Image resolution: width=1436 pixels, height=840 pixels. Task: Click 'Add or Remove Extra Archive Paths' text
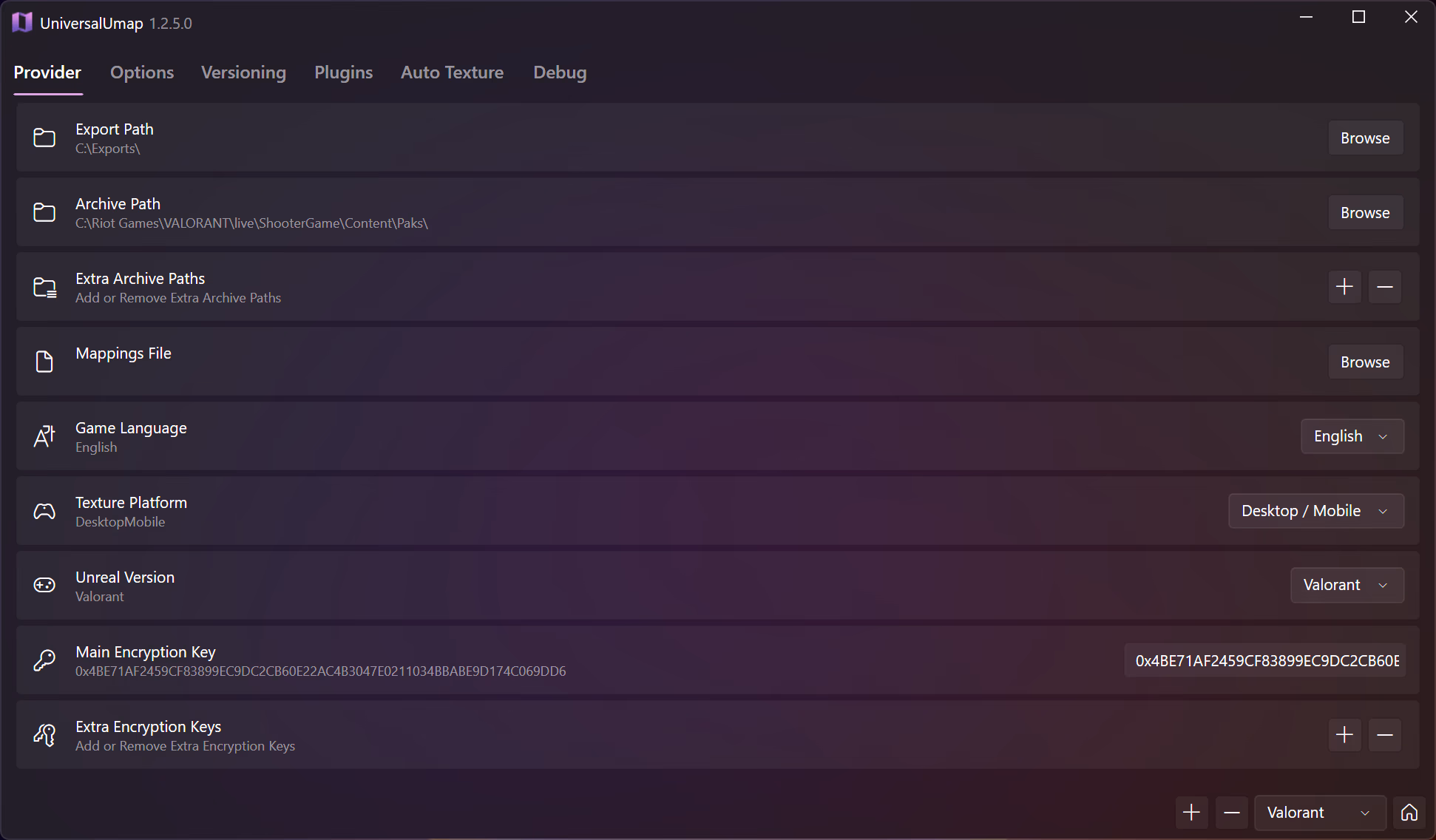[178, 298]
